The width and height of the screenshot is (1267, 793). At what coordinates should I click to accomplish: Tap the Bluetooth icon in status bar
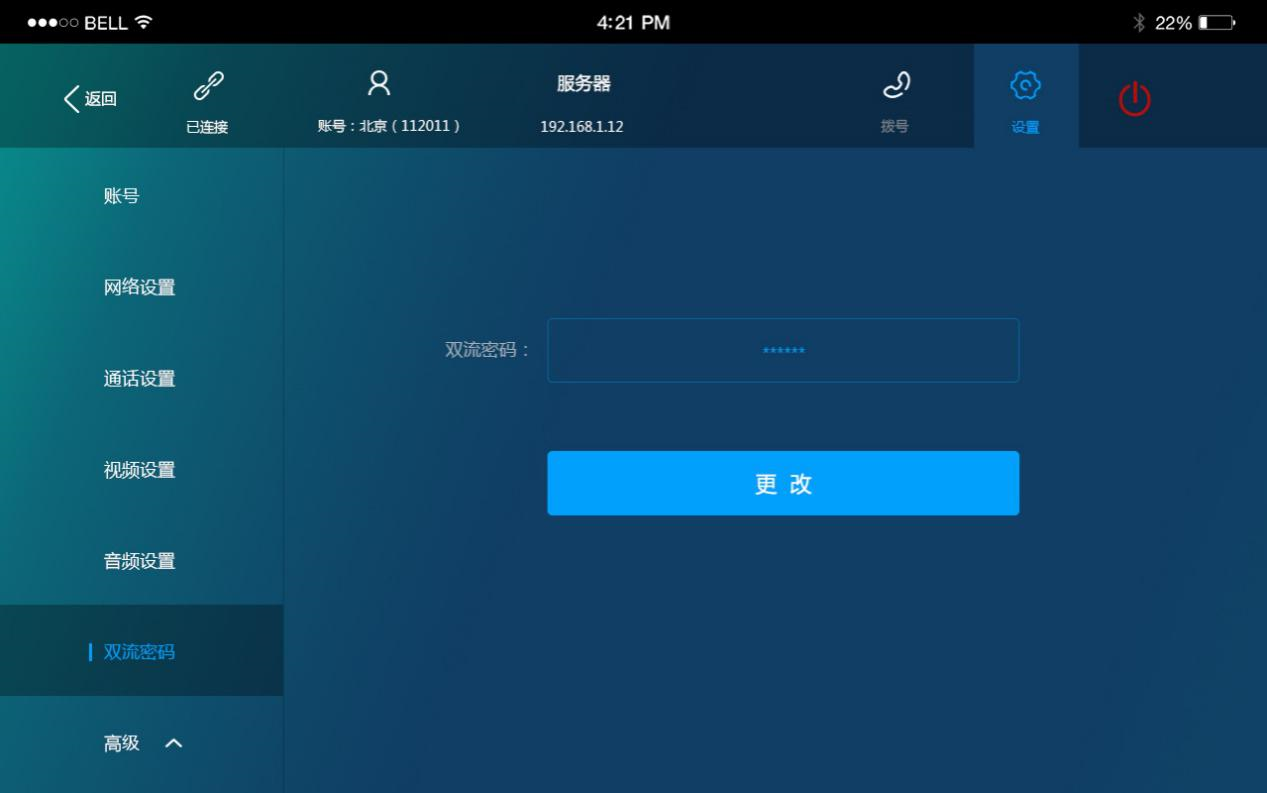click(x=1138, y=22)
